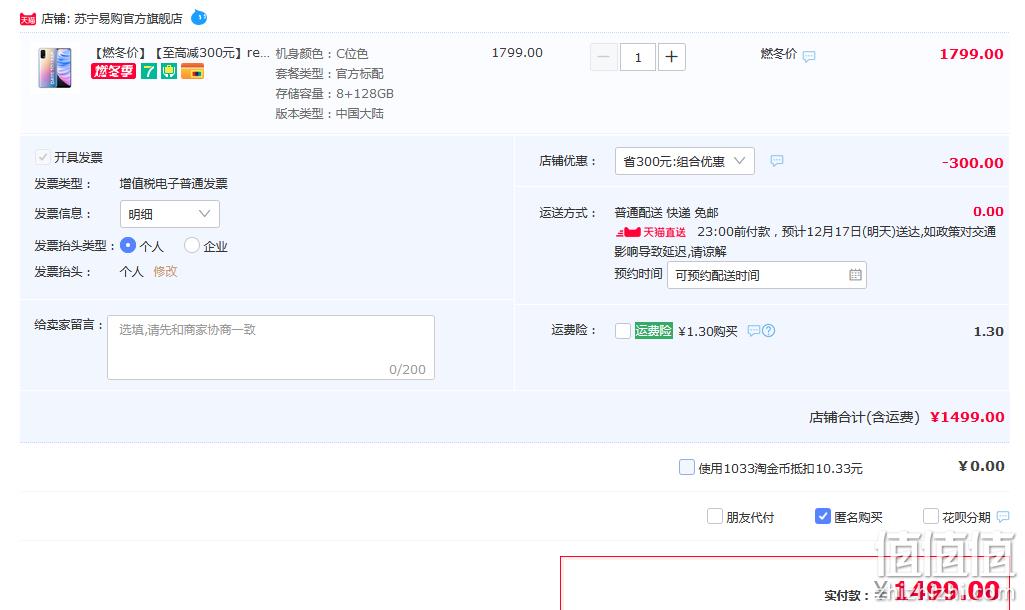Click the 增值税电子普通发票 text
1025x610 pixels.
click(173, 184)
